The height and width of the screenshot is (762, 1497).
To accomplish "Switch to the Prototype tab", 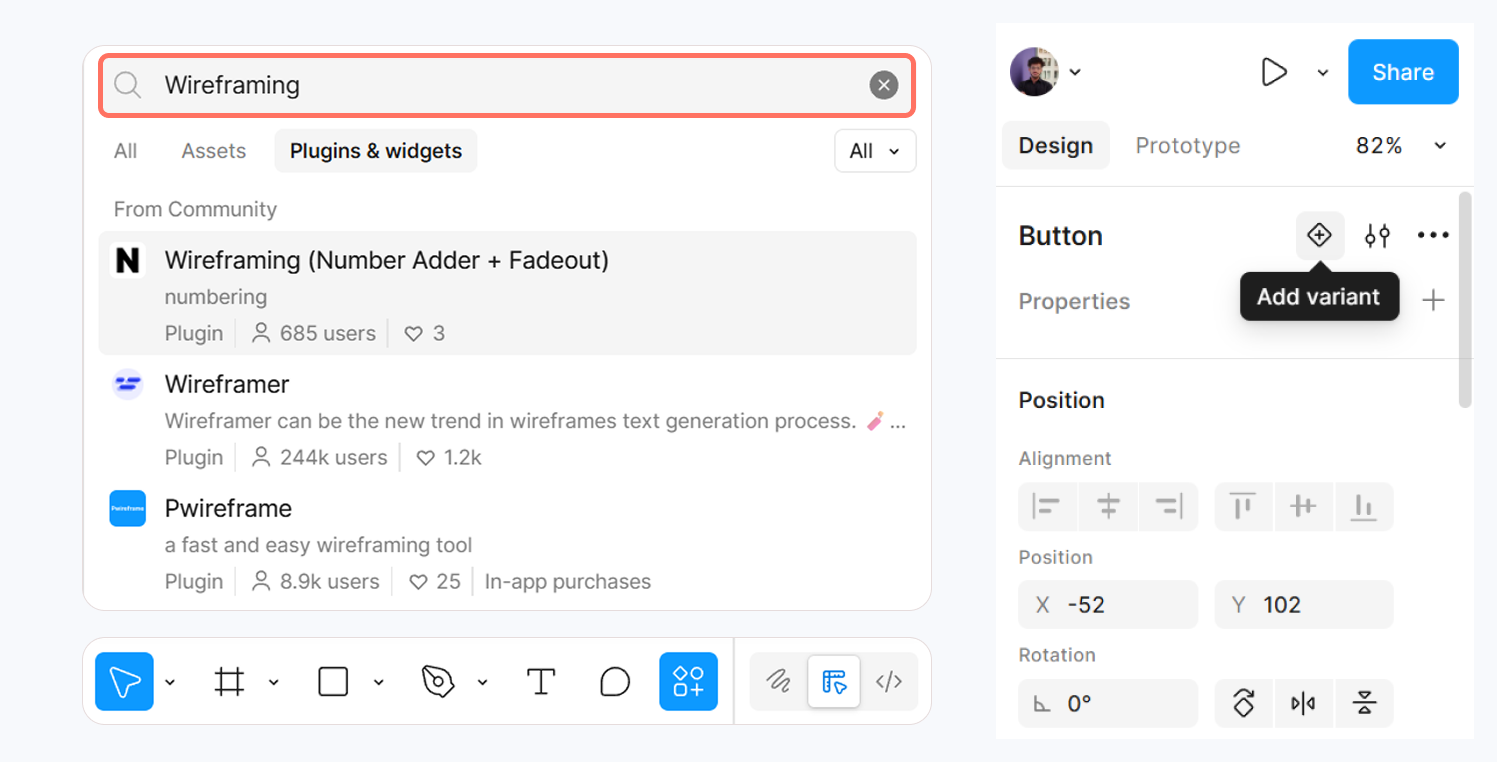I will pos(1187,146).
